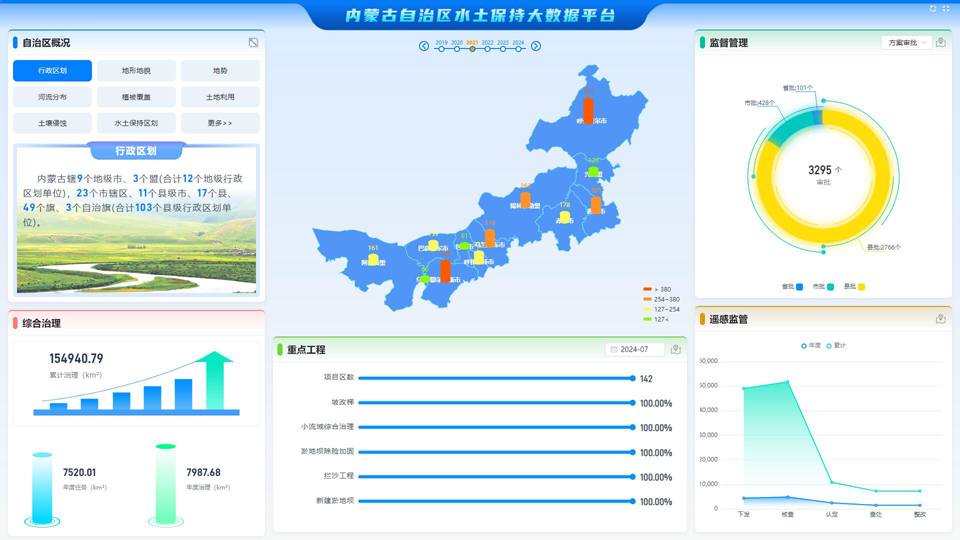Open the 2024-07 date picker

[x=635, y=350]
